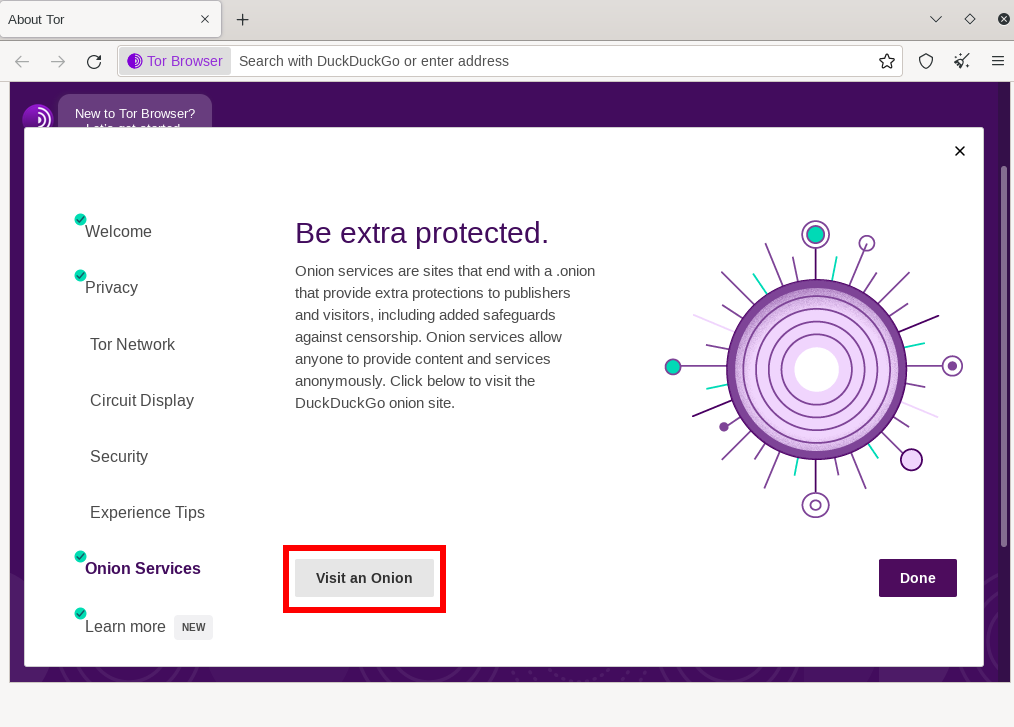Open the Experience Tips section
1014x727 pixels.
click(x=147, y=512)
